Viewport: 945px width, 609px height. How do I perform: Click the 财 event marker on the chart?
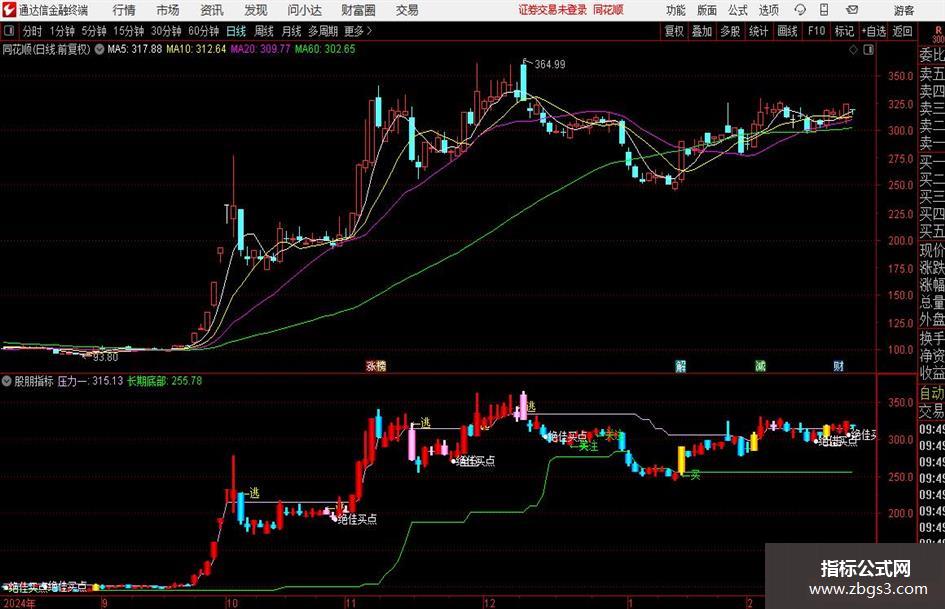(x=838, y=366)
